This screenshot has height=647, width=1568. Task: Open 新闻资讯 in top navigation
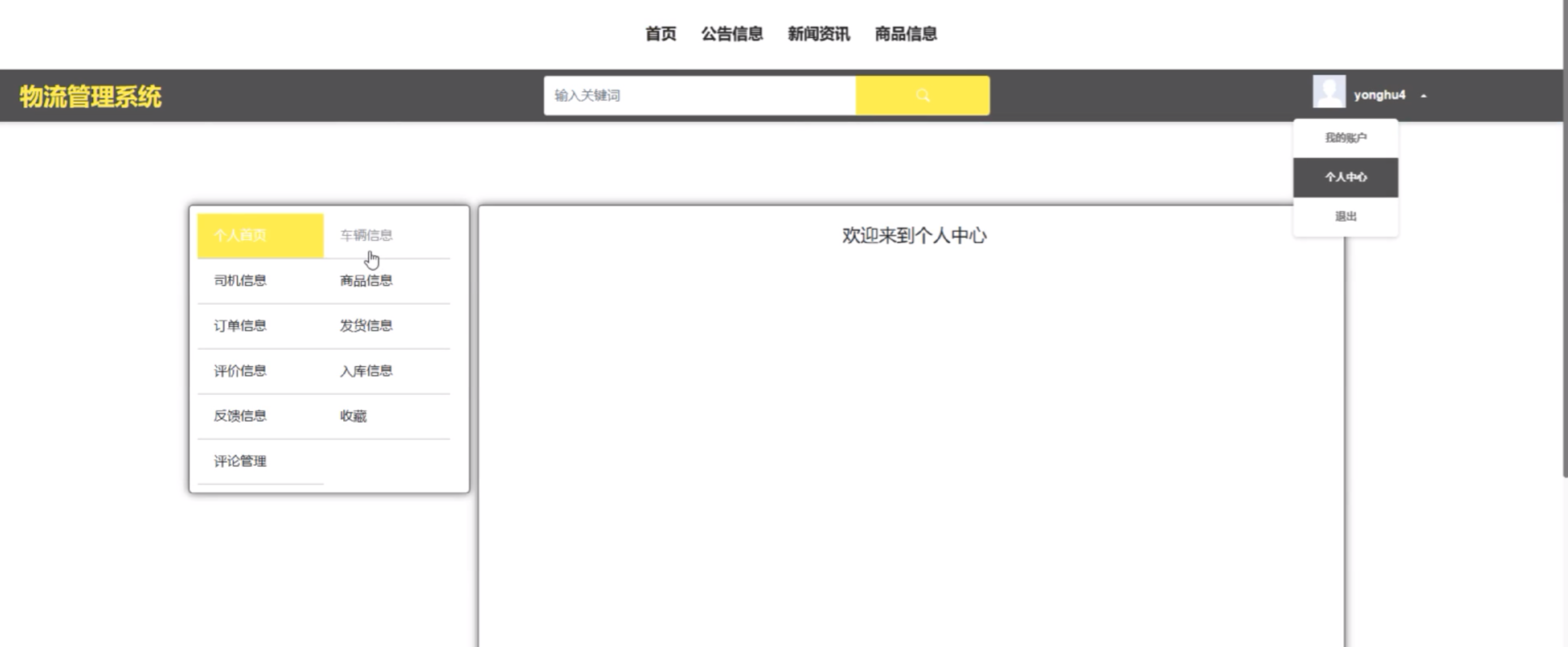(818, 34)
